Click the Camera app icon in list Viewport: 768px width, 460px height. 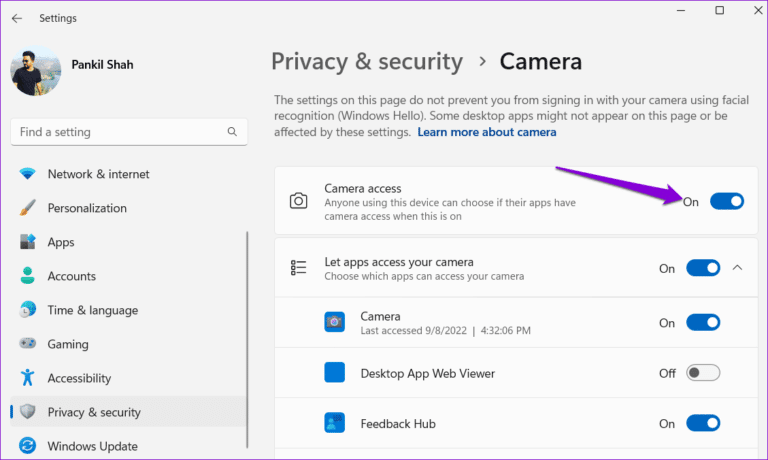[334, 322]
